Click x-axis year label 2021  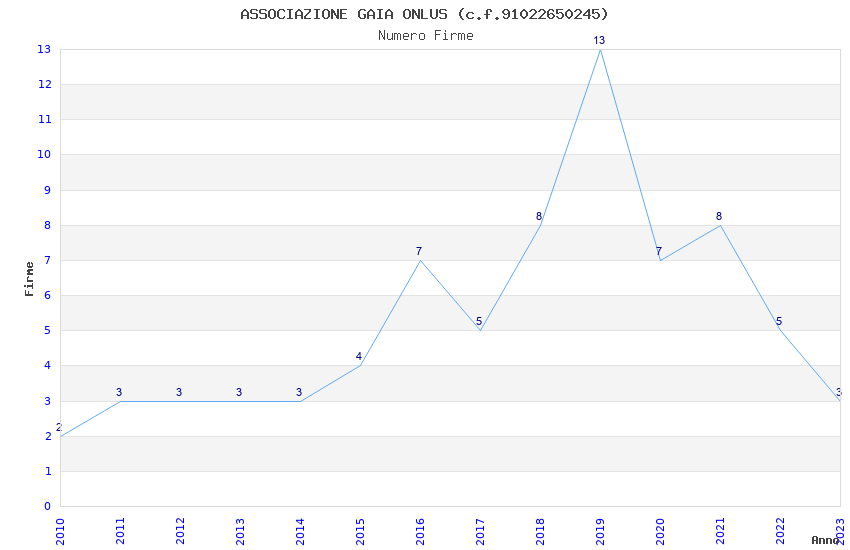720,531
